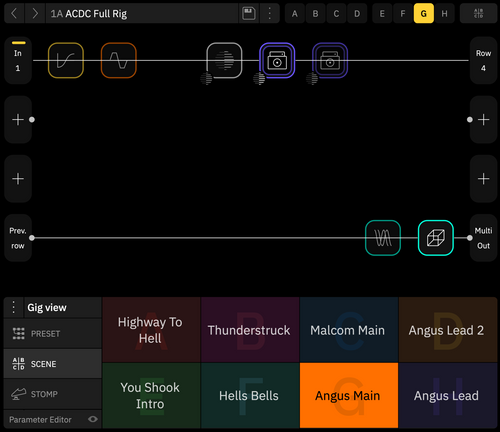
Task: Click the Parameter Editor label
Action: click(x=40, y=420)
